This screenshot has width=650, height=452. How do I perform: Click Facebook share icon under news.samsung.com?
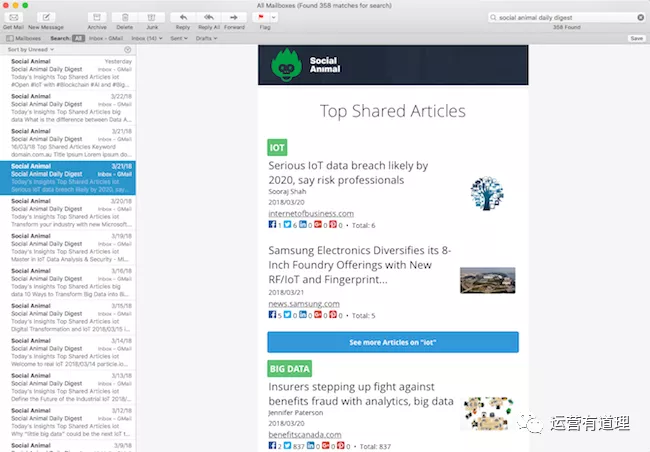[x=272, y=315]
